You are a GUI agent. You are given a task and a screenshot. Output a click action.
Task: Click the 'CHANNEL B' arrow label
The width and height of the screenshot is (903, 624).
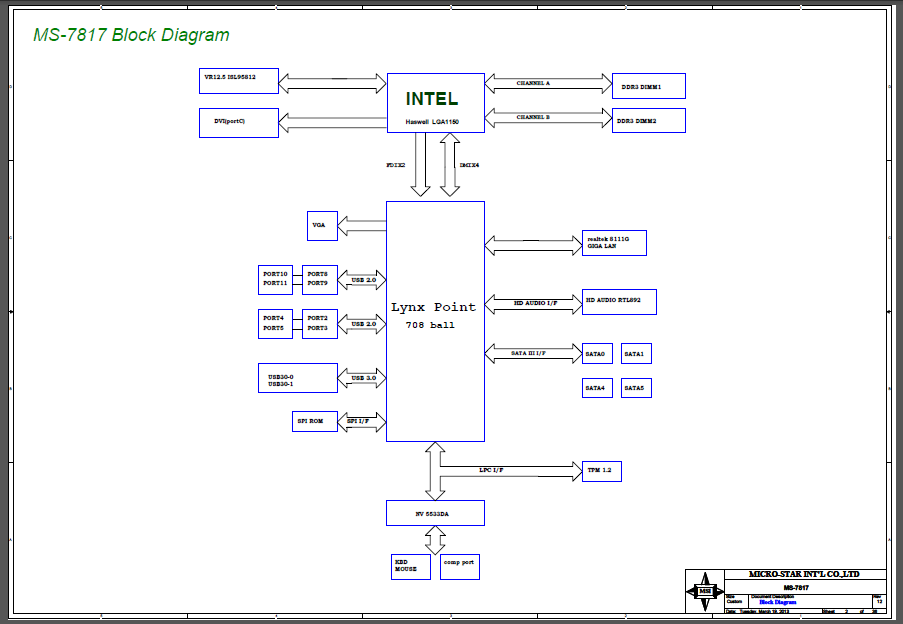pos(533,117)
